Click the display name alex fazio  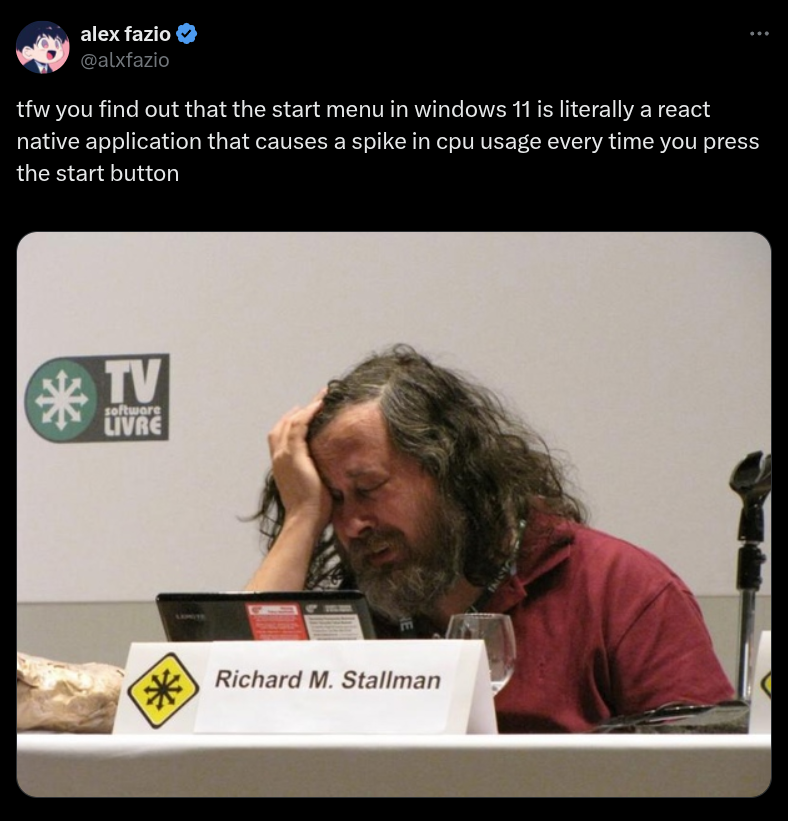click(125, 34)
